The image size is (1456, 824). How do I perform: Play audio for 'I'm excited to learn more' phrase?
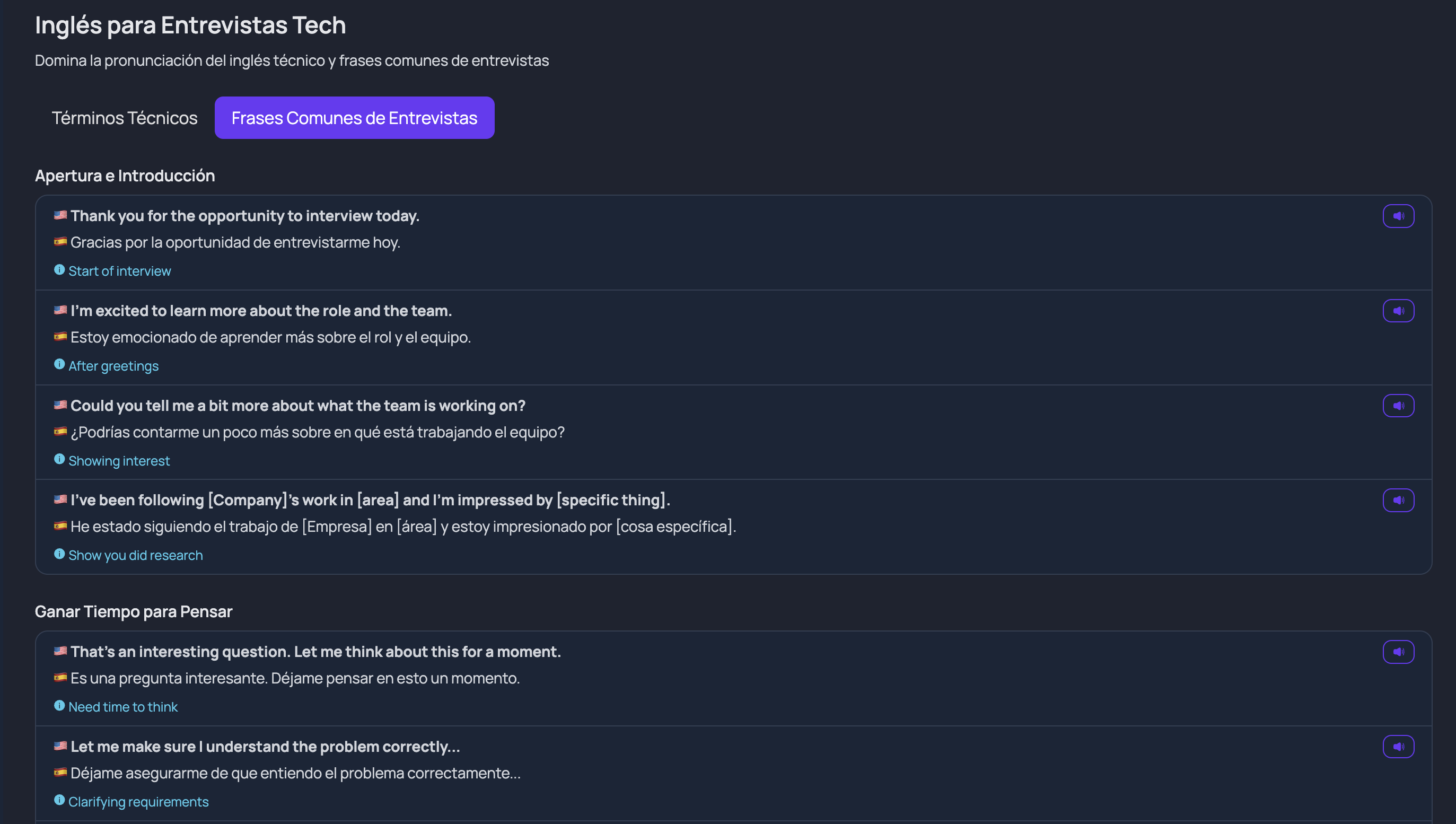coord(1398,311)
